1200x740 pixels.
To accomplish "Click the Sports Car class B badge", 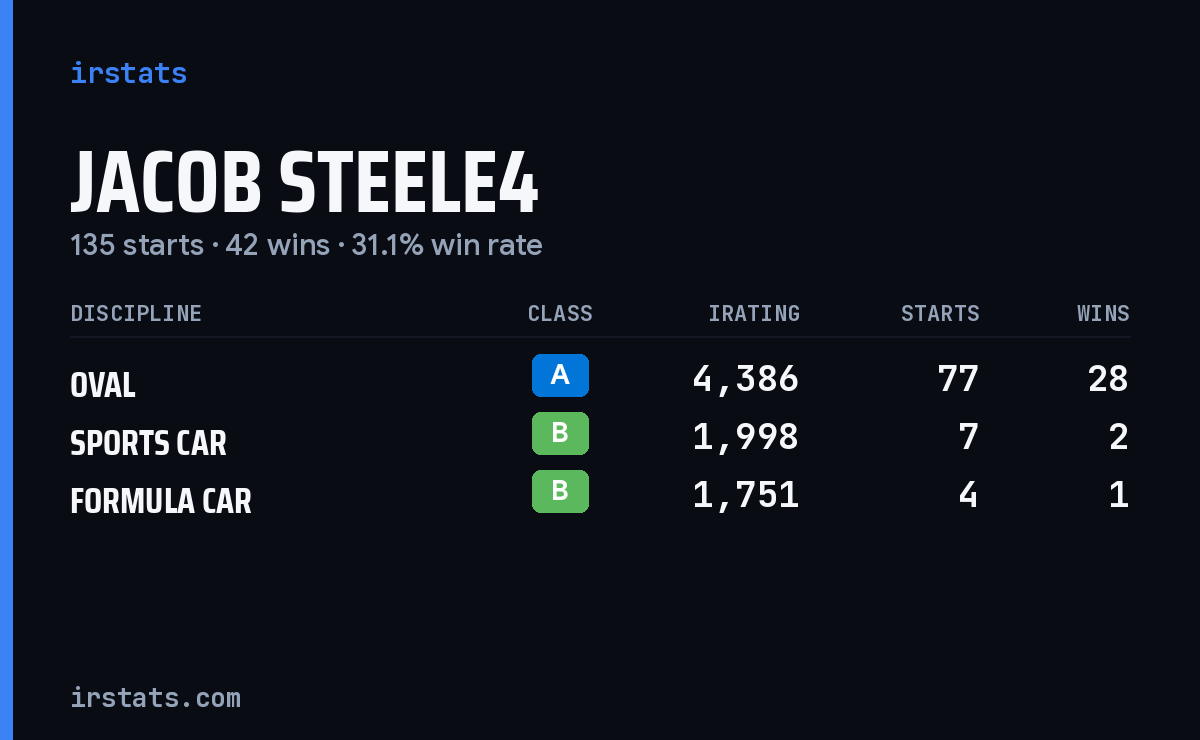I will pos(560,433).
